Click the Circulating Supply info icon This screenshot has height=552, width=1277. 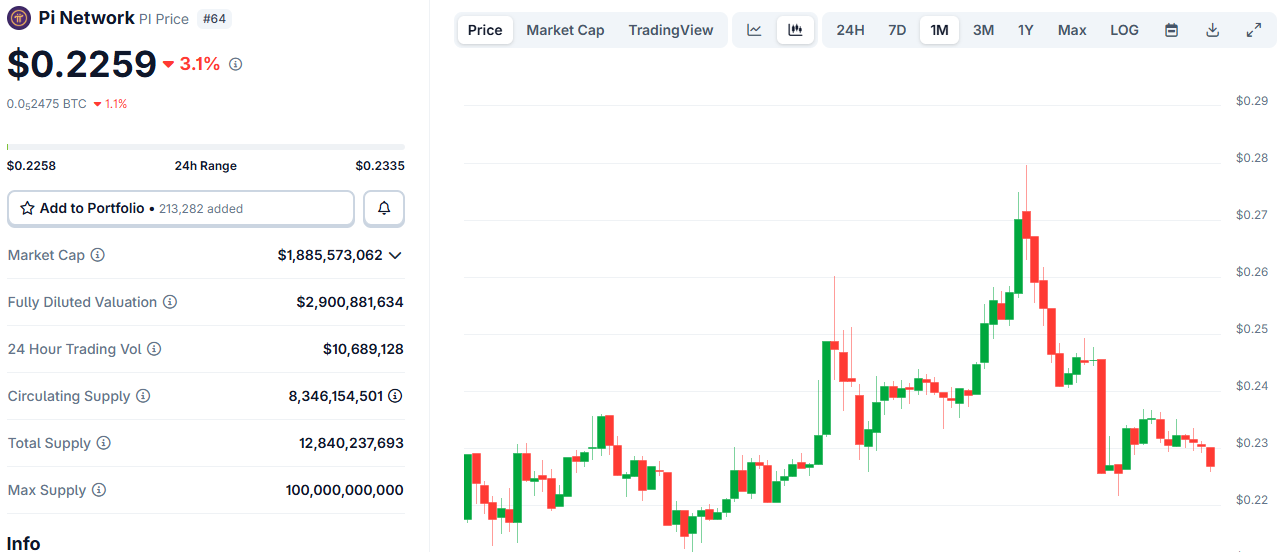tap(143, 396)
